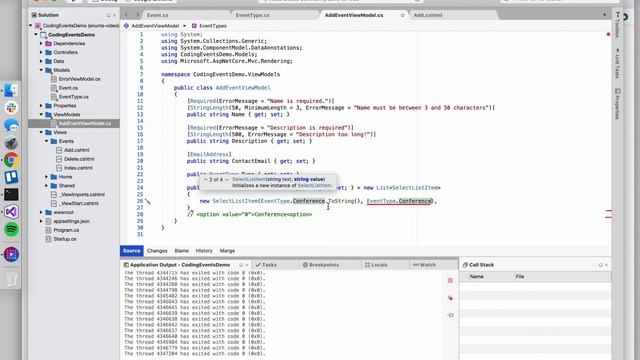Viewport: 640px width, 360px height.
Task: Open Finder from the Dock
Action: click(x=11, y=90)
